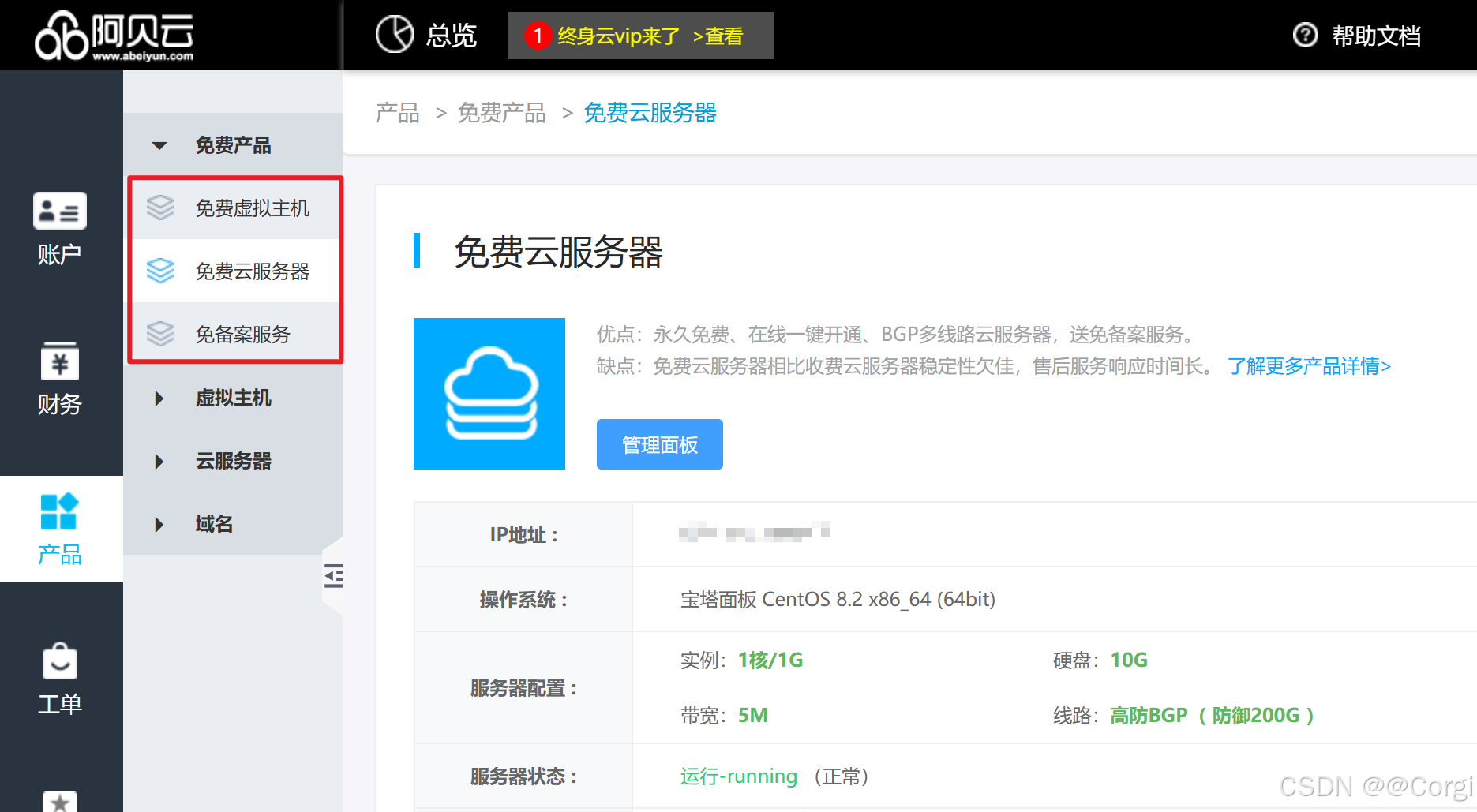
Task: Click the star icon at sidebar bottom
Action: [x=60, y=801]
